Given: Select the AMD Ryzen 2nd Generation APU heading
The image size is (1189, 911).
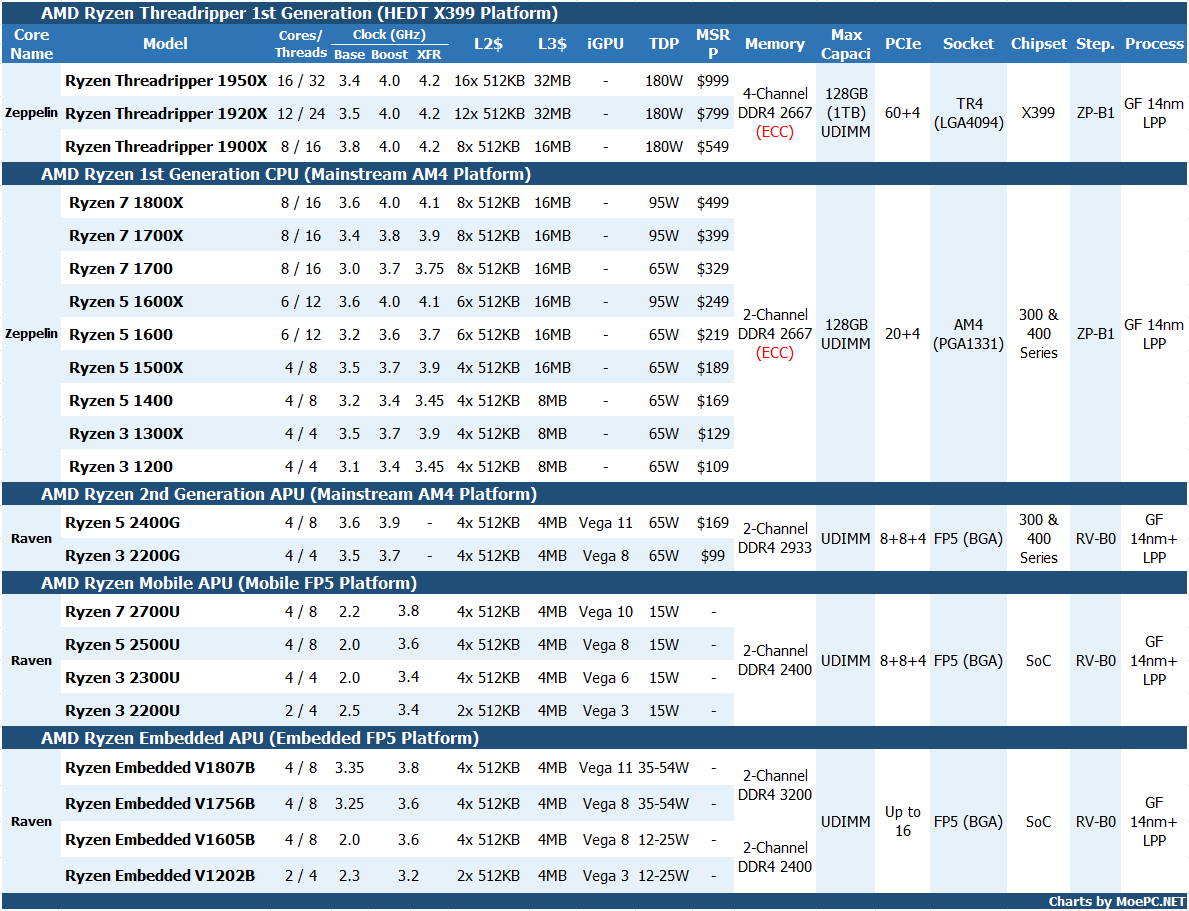Looking at the screenshot, I should click(289, 495).
